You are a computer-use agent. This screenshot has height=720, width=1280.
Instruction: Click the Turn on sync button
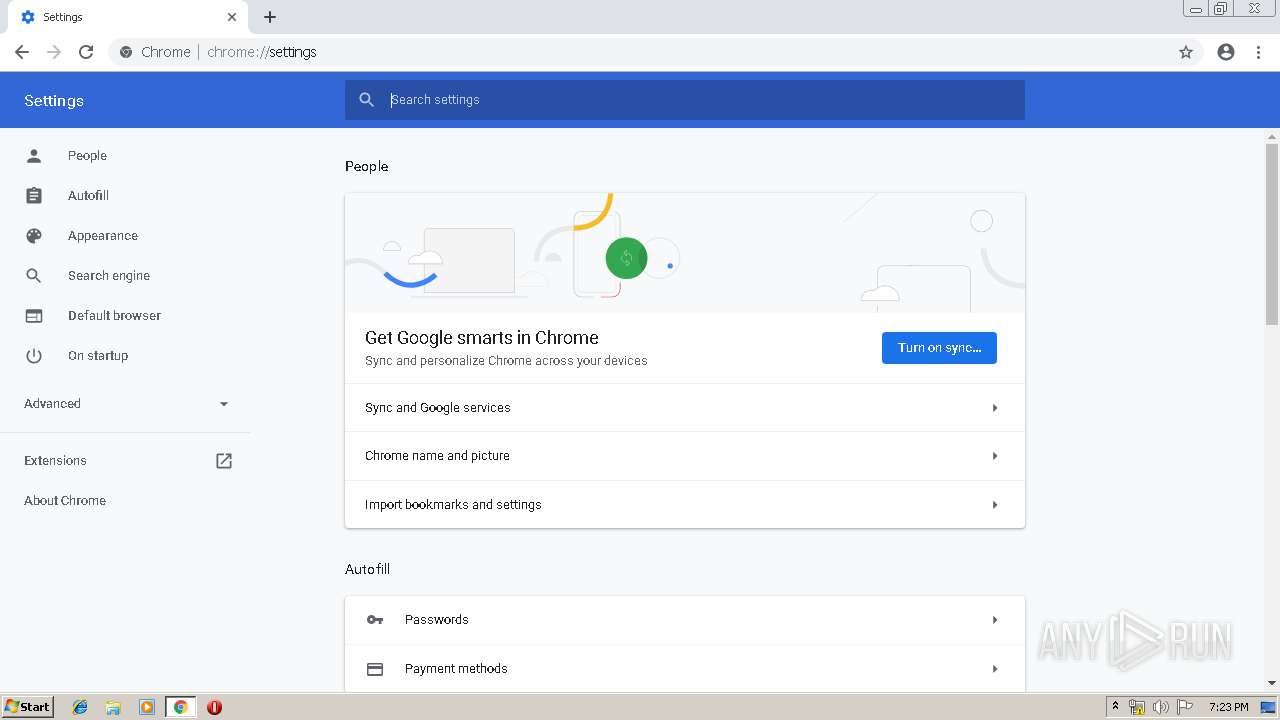[939, 348]
